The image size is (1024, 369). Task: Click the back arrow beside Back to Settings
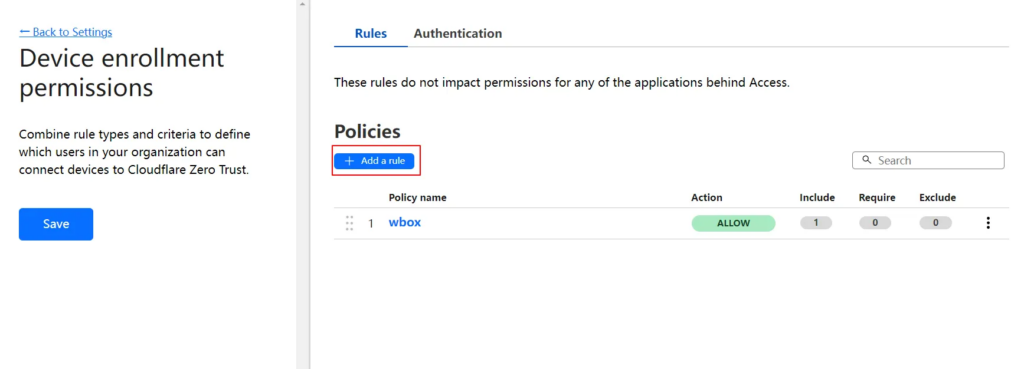point(25,31)
